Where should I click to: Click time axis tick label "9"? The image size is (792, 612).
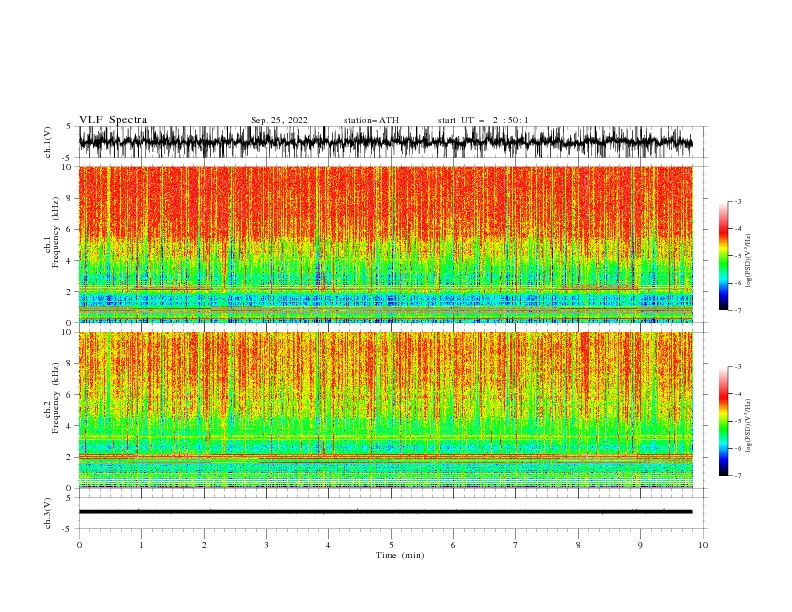click(640, 545)
